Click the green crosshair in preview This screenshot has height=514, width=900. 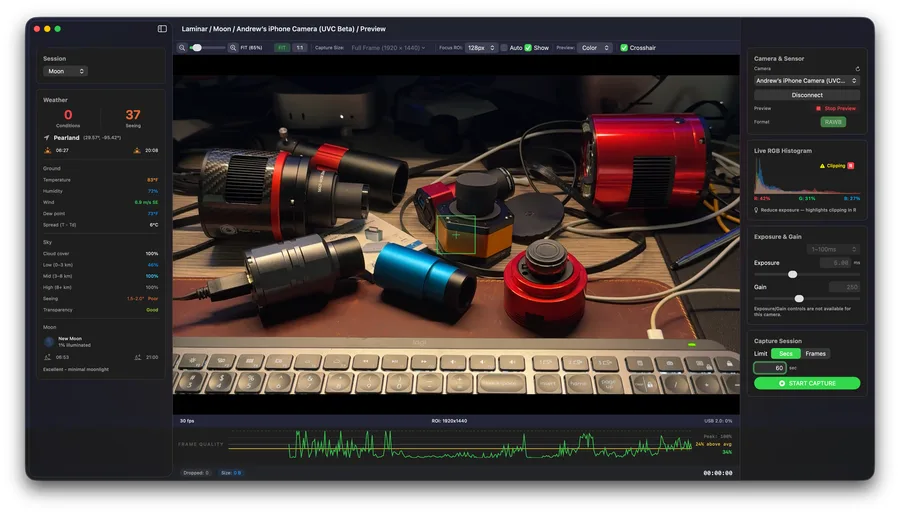456,235
